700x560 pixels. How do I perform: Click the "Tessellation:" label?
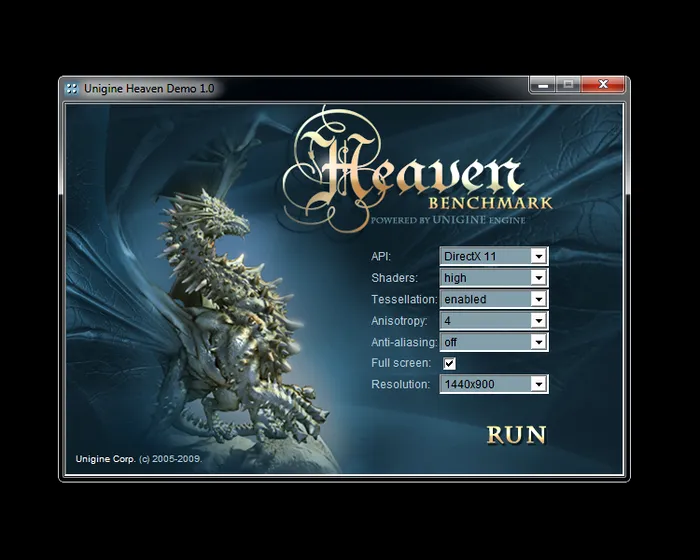coord(404,299)
